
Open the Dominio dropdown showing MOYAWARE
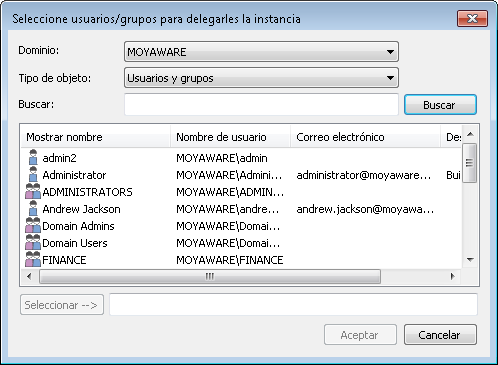pos(261,52)
